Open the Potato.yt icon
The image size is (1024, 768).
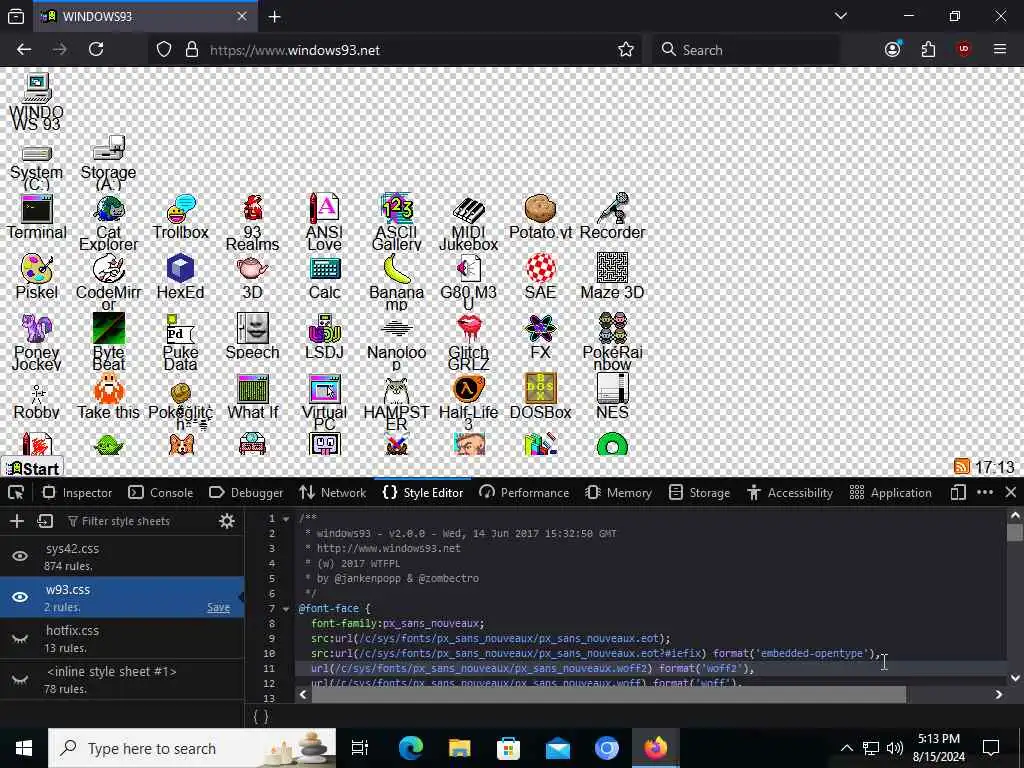[x=540, y=217]
